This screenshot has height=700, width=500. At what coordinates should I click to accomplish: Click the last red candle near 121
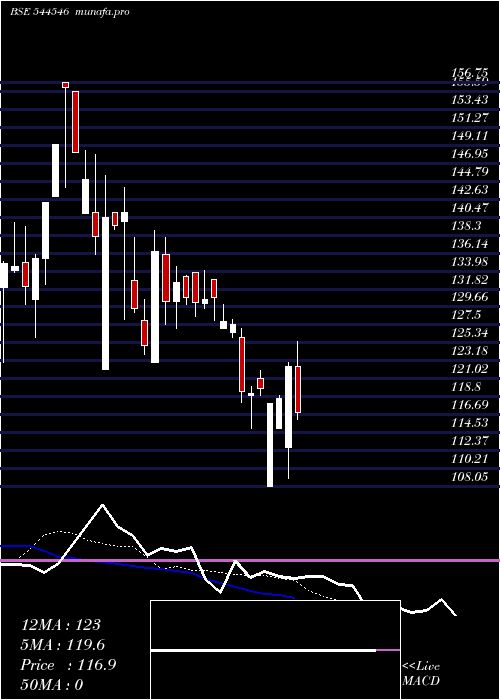(298, 389)
